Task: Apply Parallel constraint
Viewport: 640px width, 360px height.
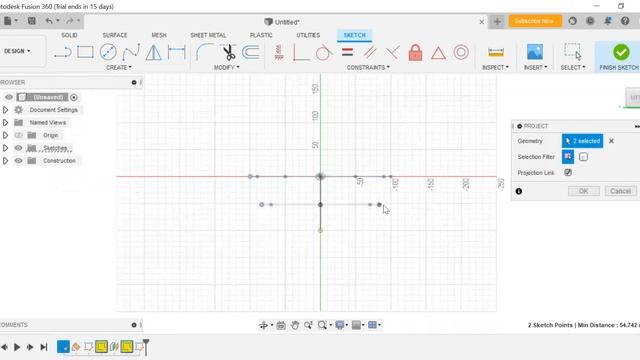Action: (x=370, y=52)
